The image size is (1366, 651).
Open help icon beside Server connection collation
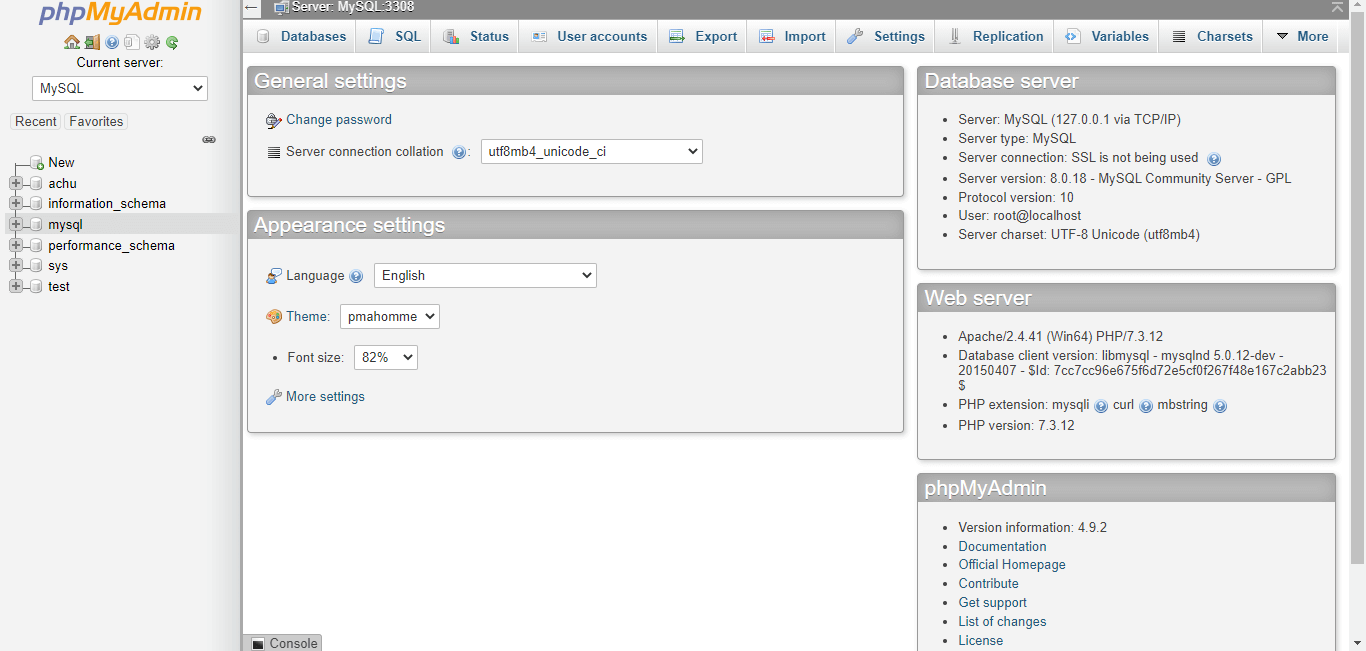point(459,153)
